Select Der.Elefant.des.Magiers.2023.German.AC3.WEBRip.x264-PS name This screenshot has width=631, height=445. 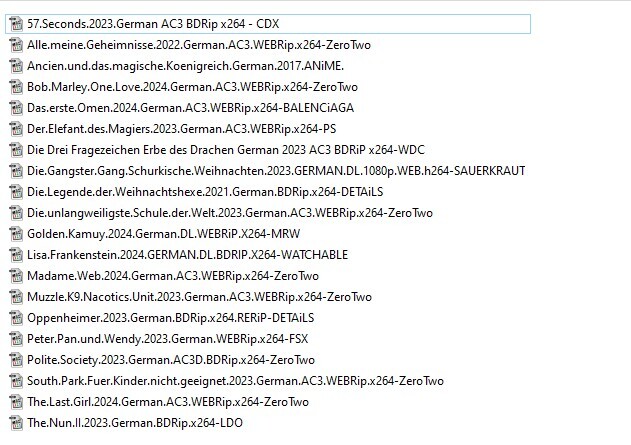pos(181,129)
